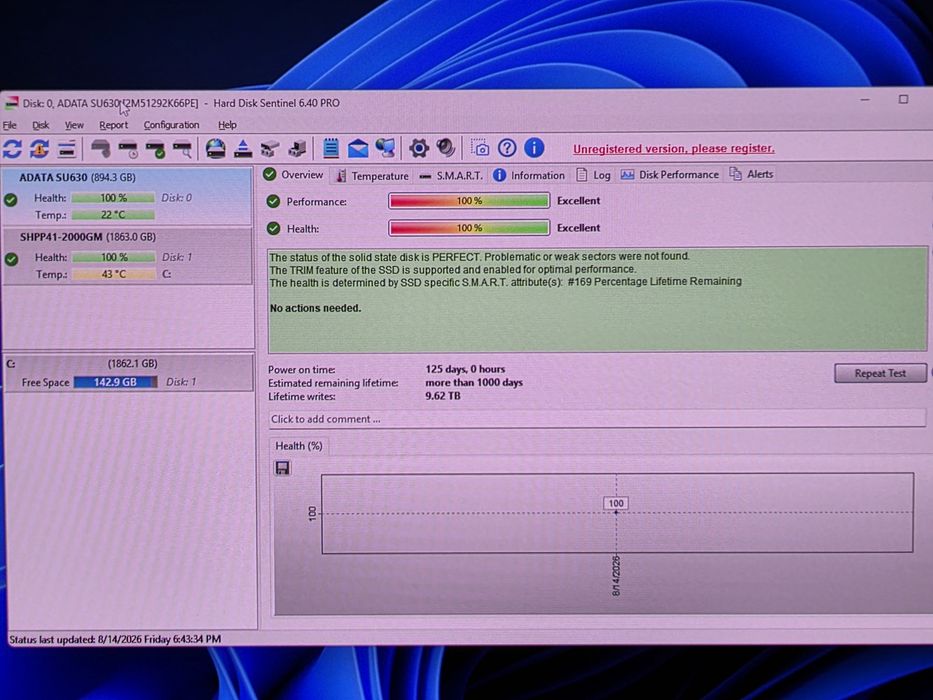Click the 100 data point on health graph
Viewport: 933px width, 700px height.
pos(616,504)
